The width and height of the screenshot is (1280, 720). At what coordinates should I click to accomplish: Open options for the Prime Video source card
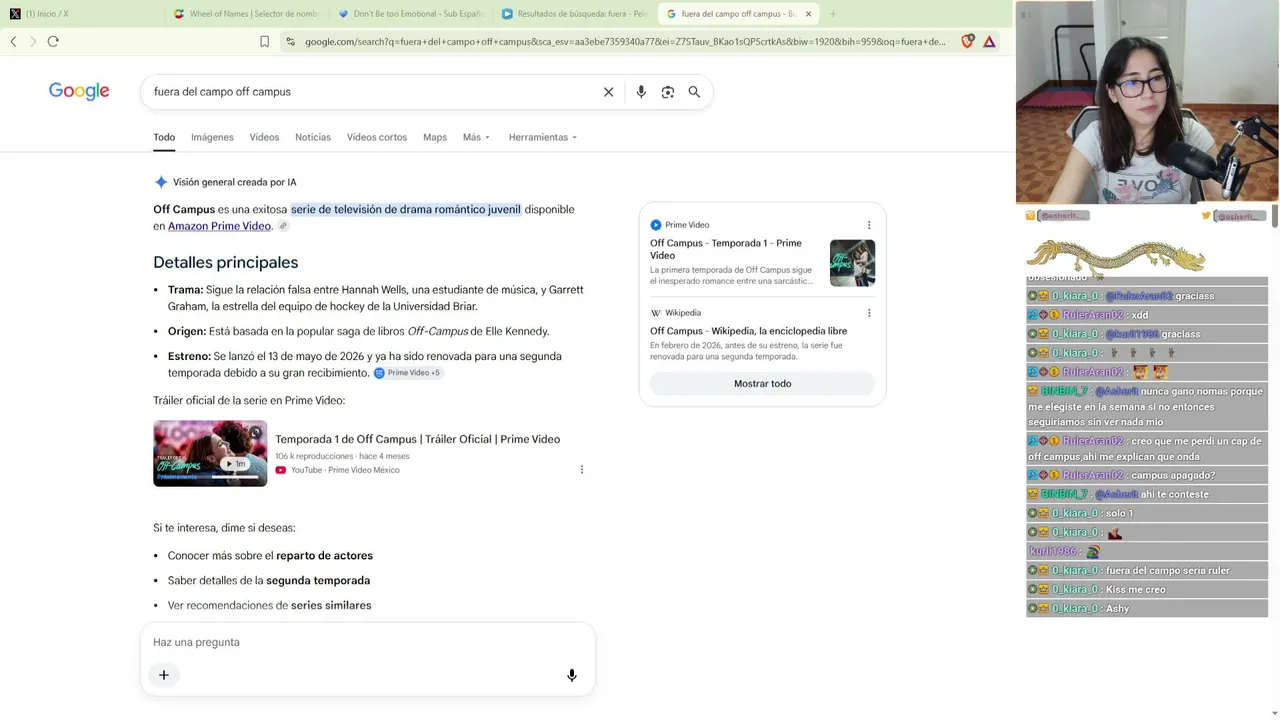(869, 225)
